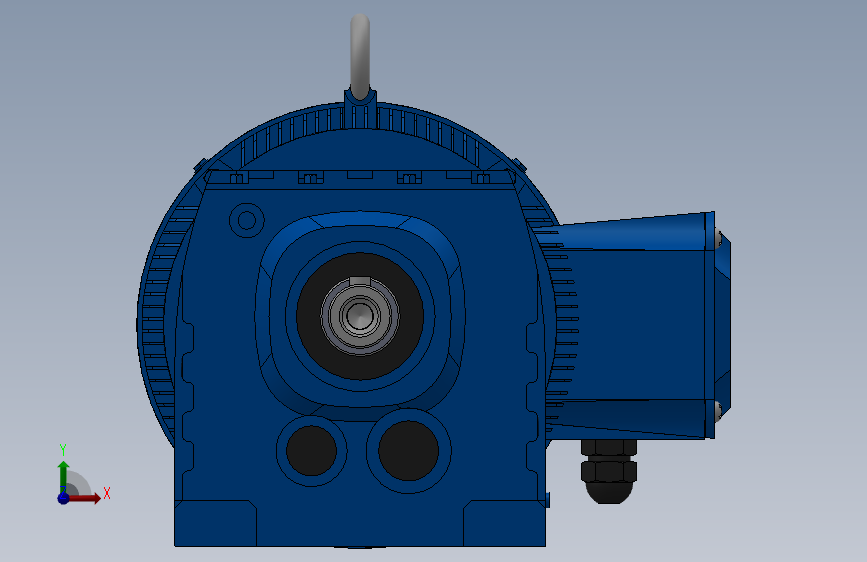Select the gray hollow output shaft center
This screenshot has height=562, width=867.
pos(360,316)
